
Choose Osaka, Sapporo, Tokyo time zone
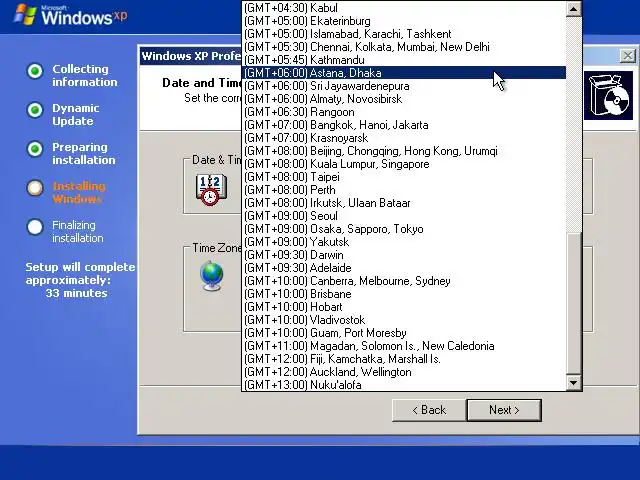[404, 229]
